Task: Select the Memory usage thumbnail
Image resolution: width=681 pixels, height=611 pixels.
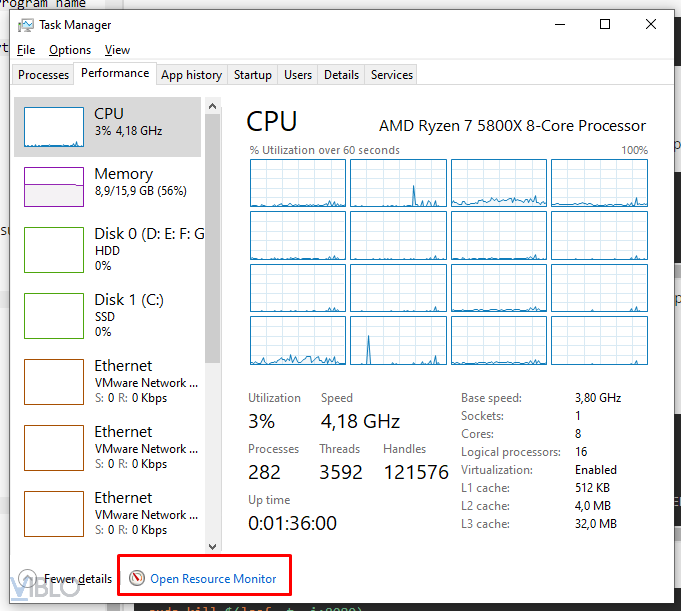Action: (x=54, y=187)
